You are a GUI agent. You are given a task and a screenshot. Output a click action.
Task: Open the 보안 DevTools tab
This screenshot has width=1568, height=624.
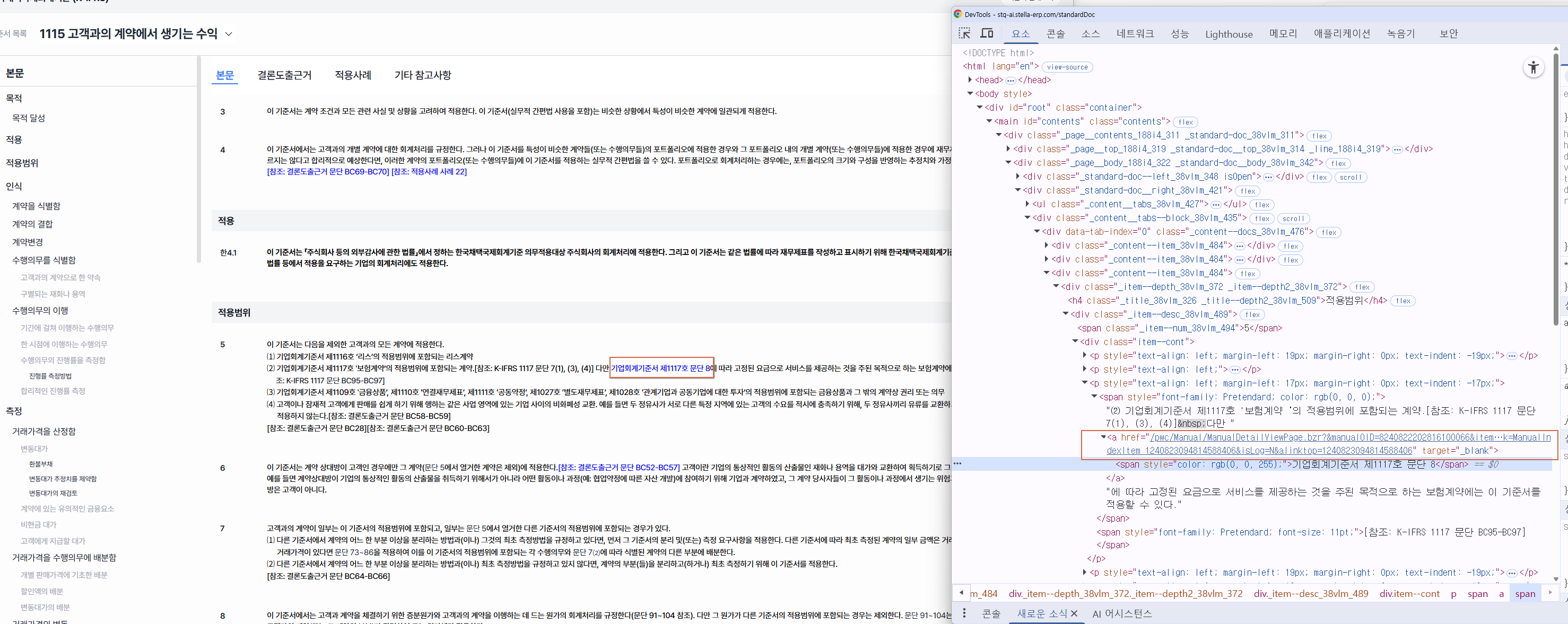[1448, 34]
